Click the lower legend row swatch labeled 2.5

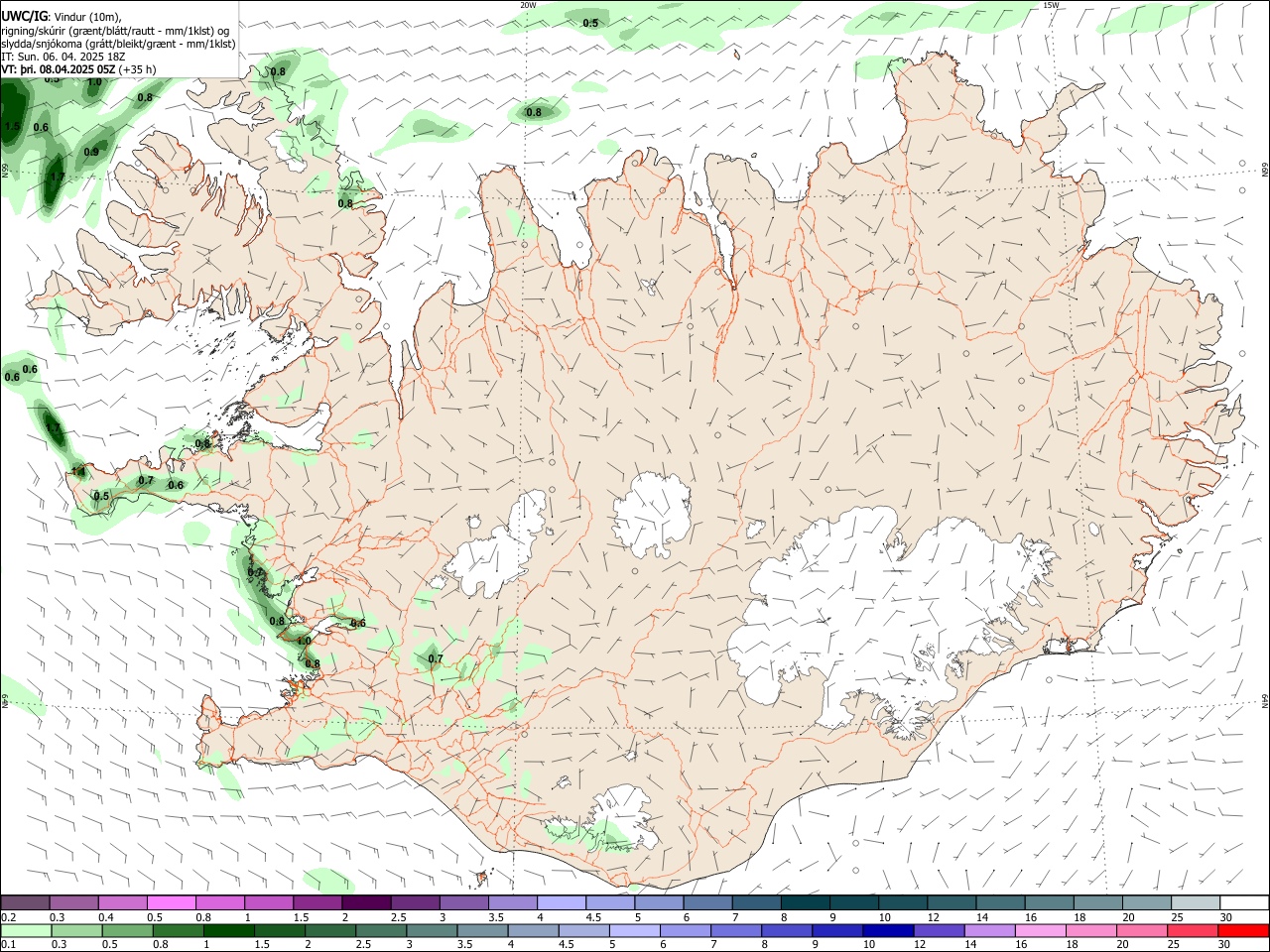pos(380,930)
